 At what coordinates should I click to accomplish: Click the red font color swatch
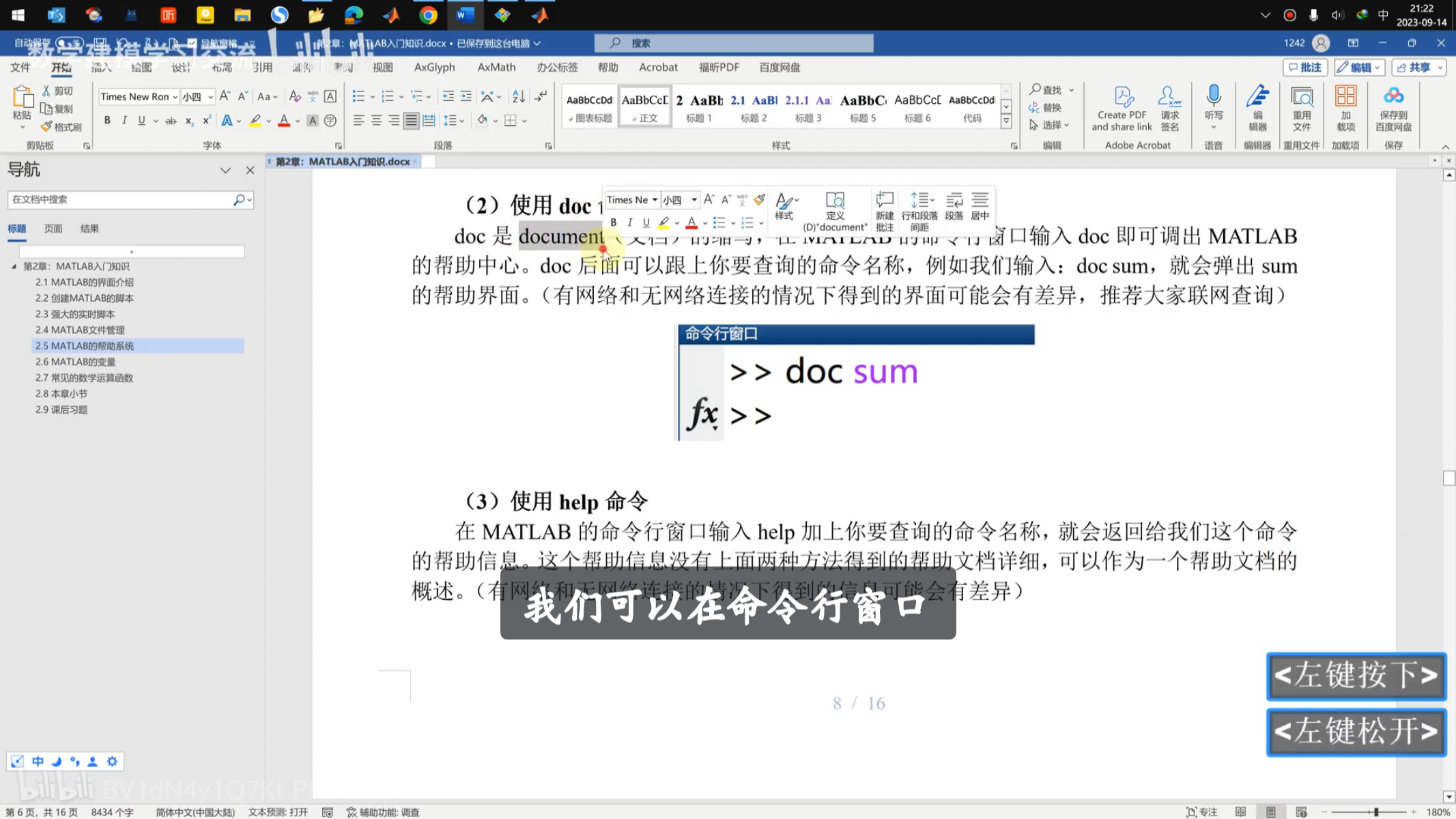tap(284, 121)
